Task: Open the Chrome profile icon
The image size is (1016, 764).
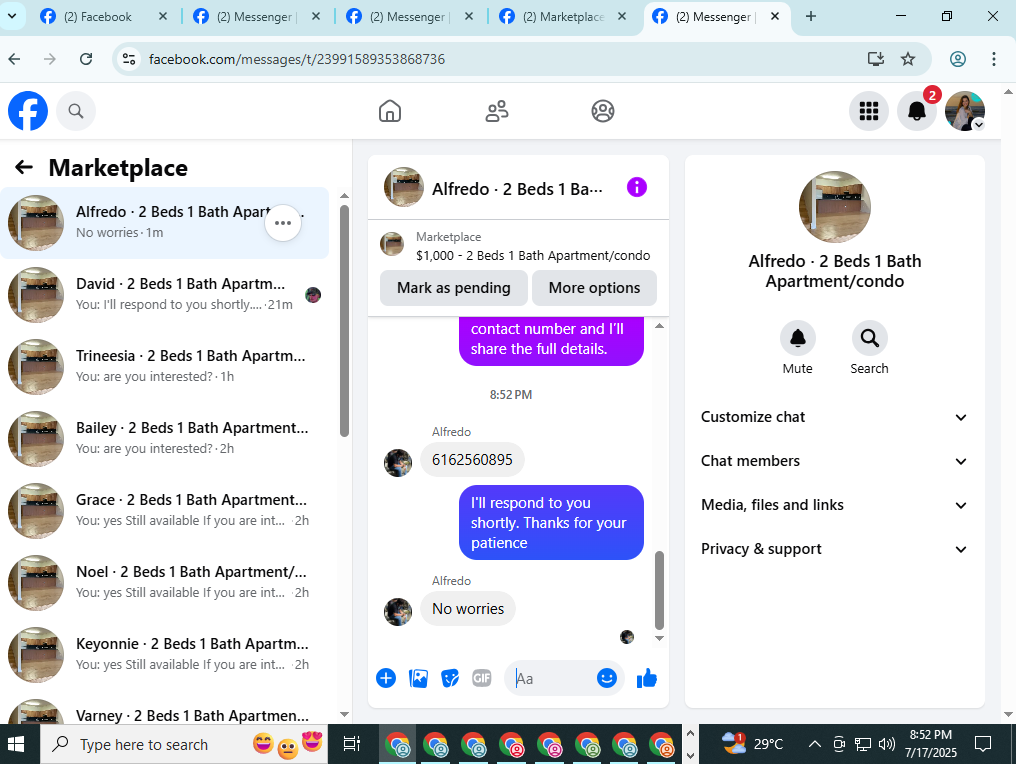Action: pos(958,59)
